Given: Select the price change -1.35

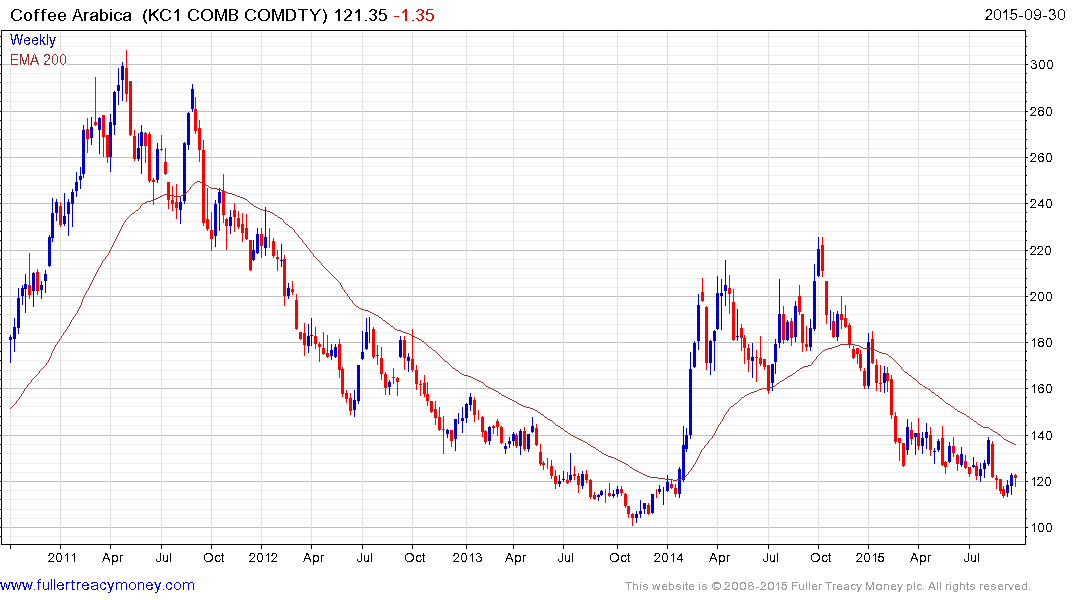Looking at the screenshot, I should (x=414, y=15).
